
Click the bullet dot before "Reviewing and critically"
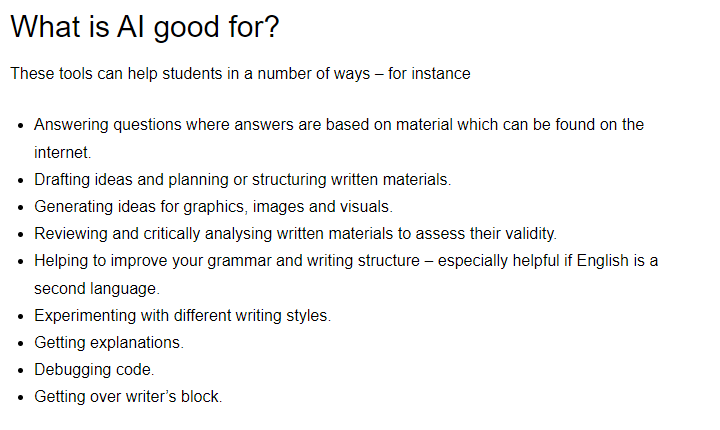click(21, 235)
